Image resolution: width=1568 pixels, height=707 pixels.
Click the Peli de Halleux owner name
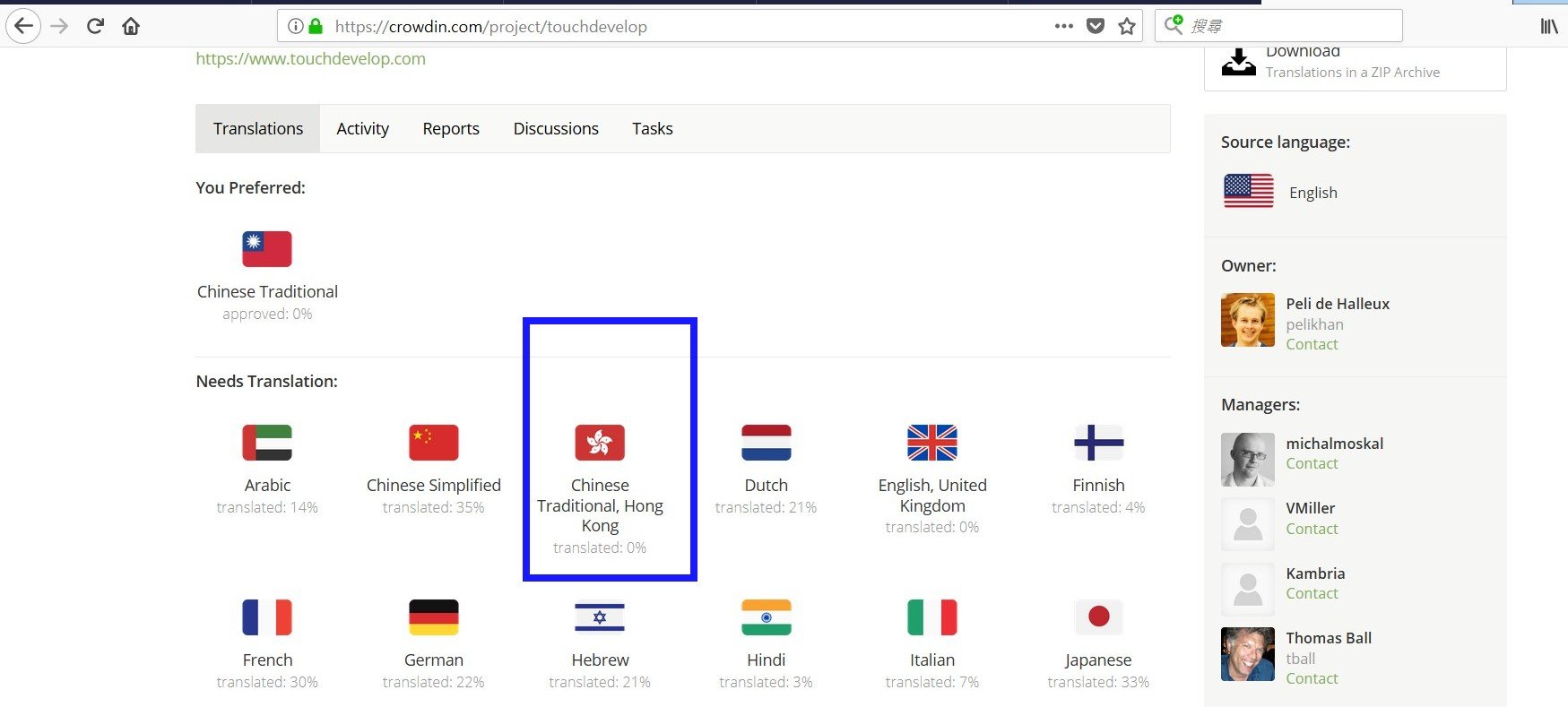[x=1338, y=304]
